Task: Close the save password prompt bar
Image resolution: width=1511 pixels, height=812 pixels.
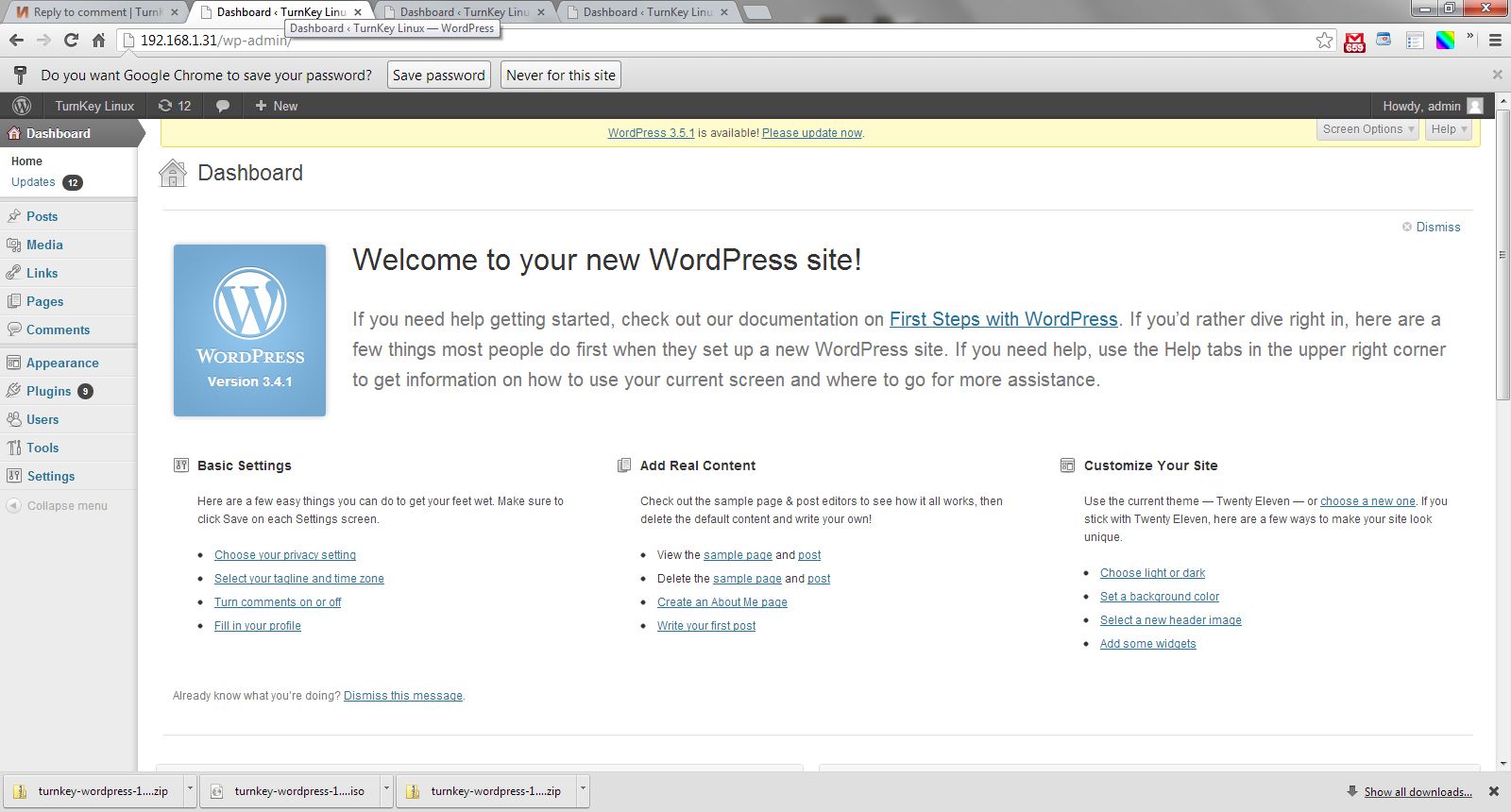Action: (x=1497, y=75)
